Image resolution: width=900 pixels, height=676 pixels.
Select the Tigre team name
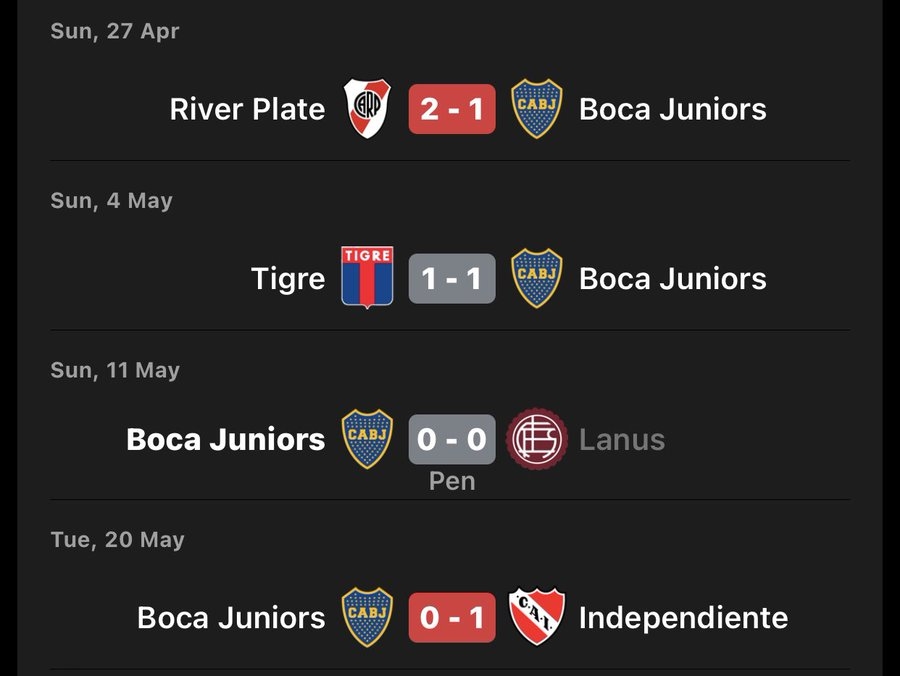(288, 279)
